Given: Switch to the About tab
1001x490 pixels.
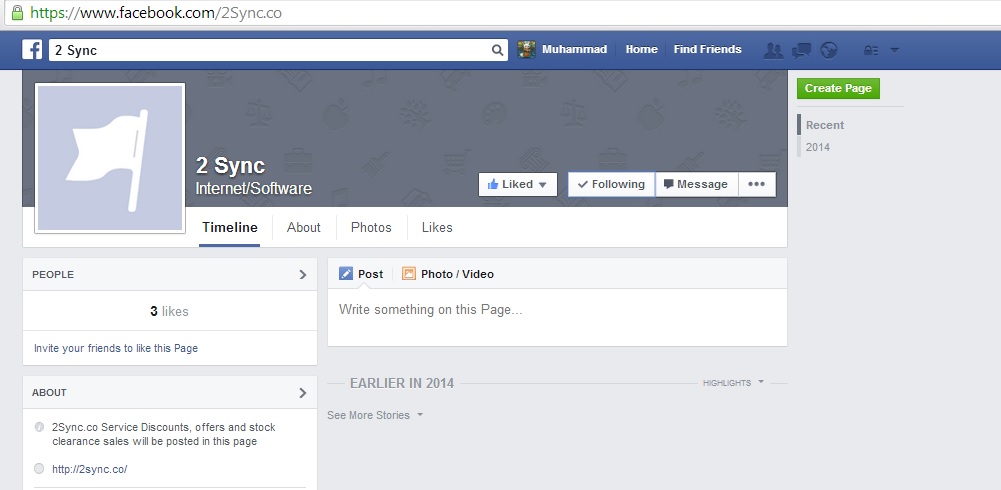Looking at the screenshot, I should point(303,228).
